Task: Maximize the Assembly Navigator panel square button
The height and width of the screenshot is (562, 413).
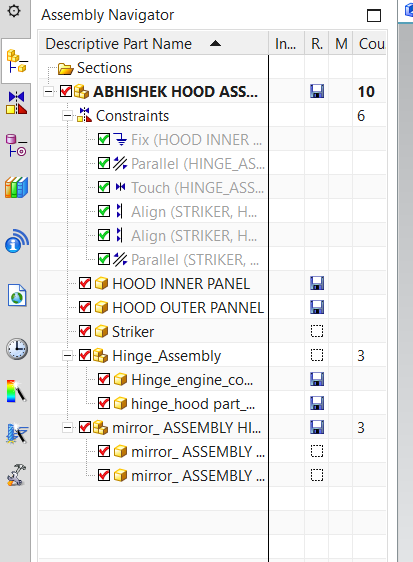Action: tap(374, 15)
